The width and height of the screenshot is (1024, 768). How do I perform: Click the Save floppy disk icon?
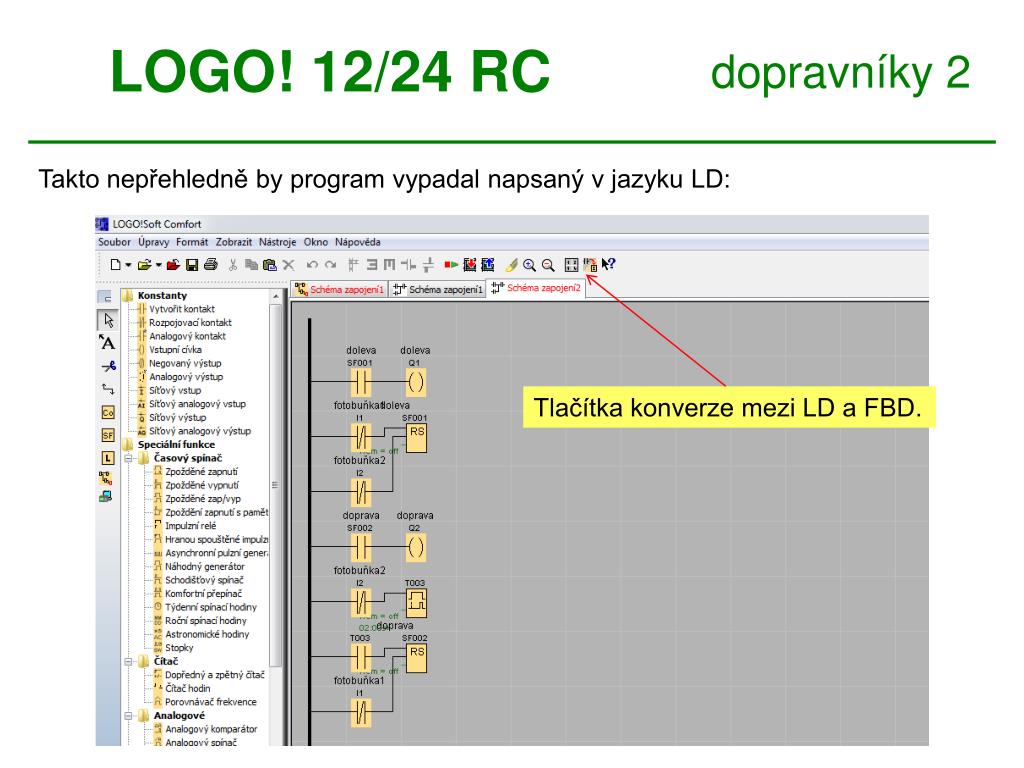pos(192,264)
